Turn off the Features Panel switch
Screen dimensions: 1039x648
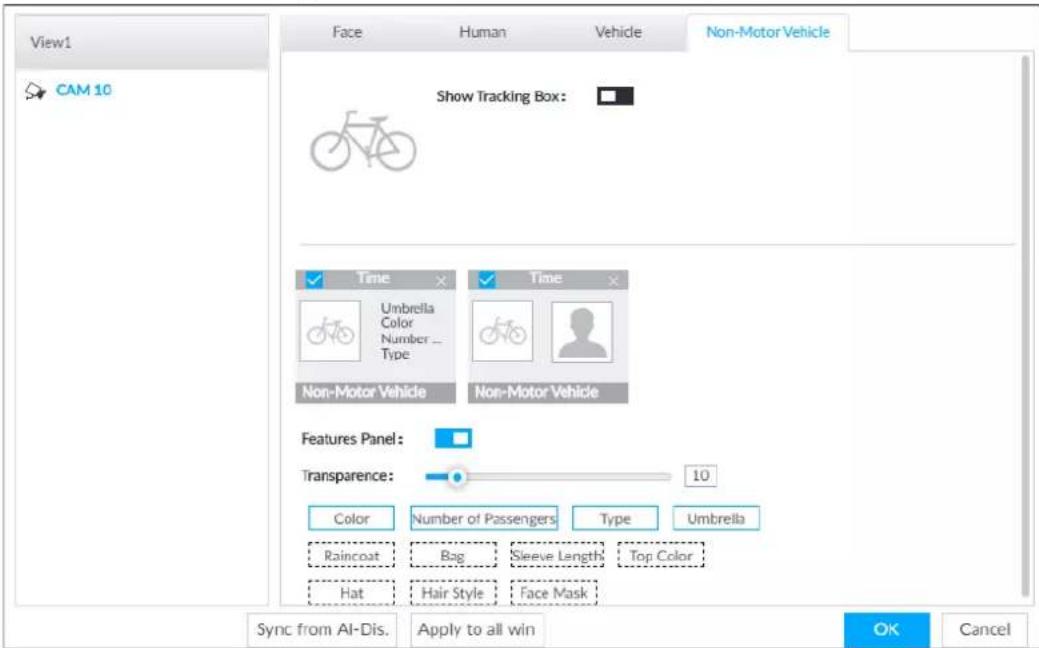pos(453,438)
